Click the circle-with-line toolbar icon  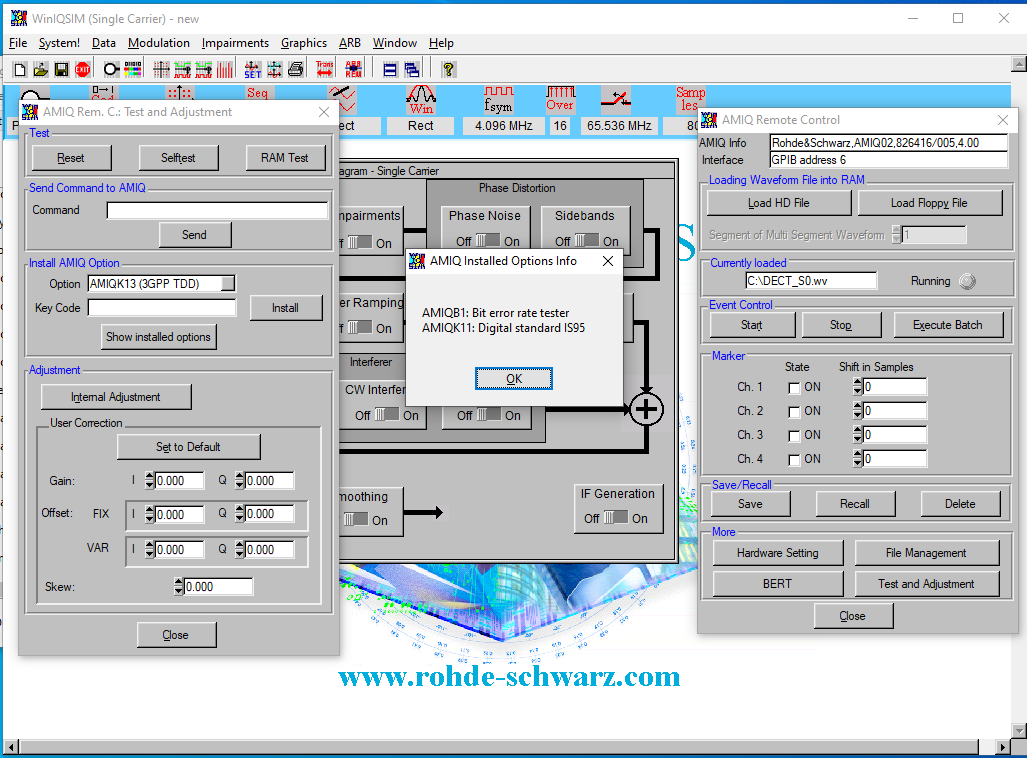point(111,69)
